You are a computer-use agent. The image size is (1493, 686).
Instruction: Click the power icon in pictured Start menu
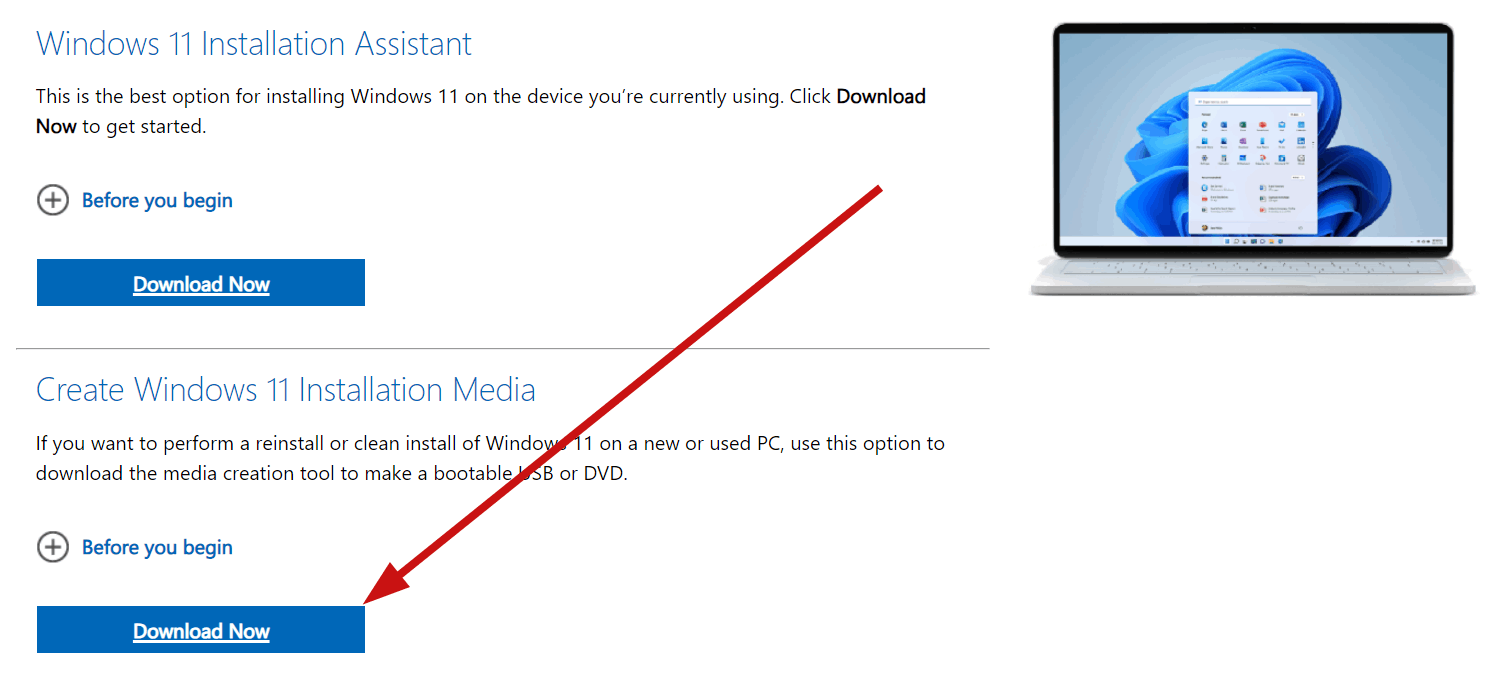[x=1299, y=228]
